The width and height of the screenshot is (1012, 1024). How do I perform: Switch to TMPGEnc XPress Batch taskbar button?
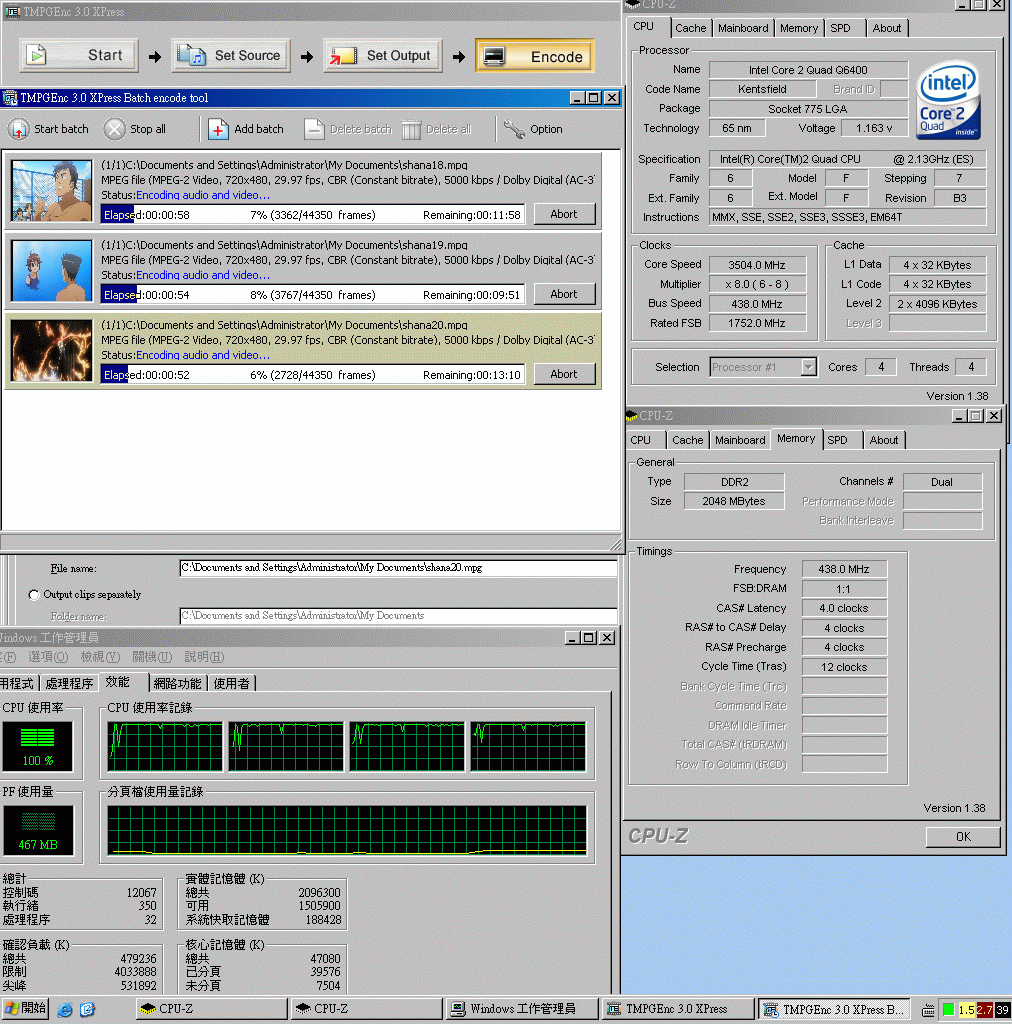(834, 1009)
